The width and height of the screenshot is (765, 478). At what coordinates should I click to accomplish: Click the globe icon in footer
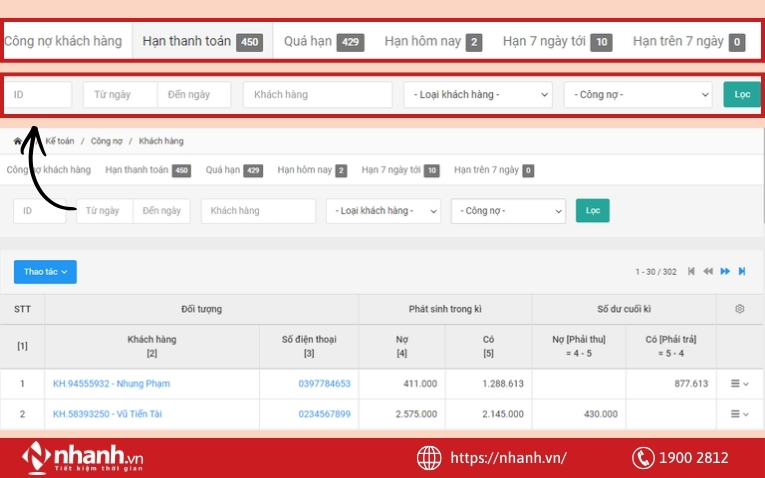(429, 458)
